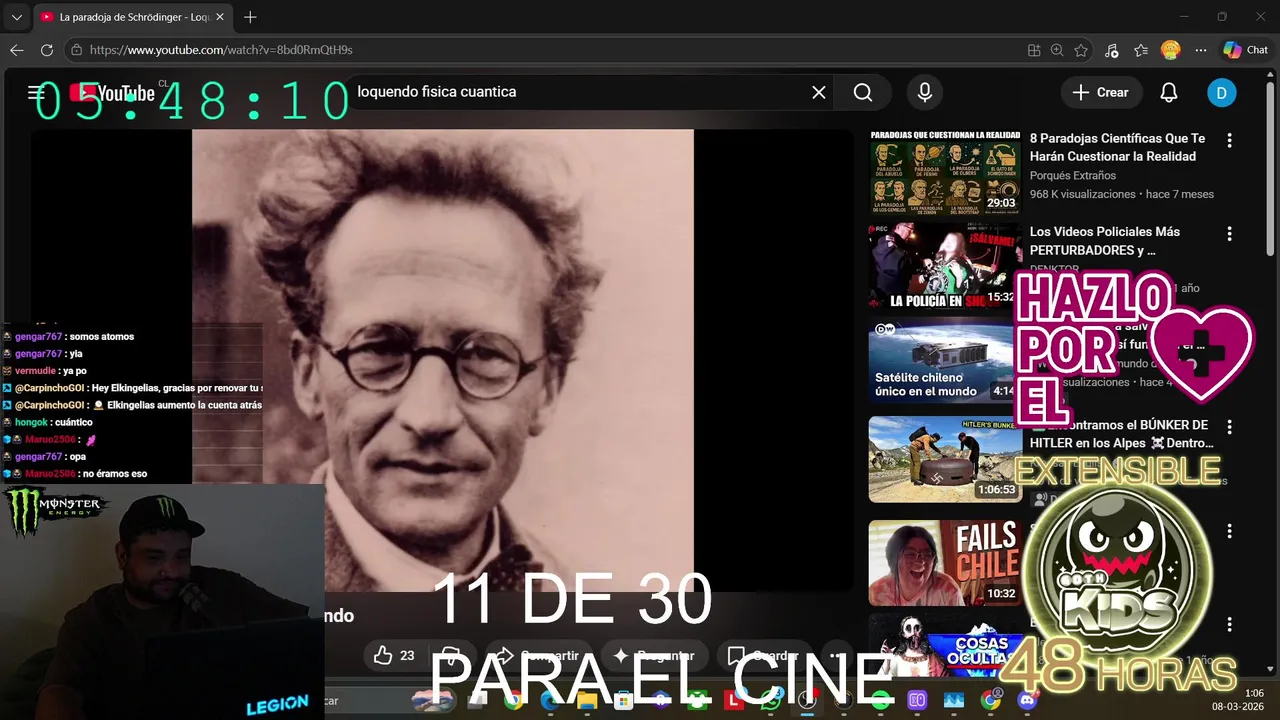1280x720 pixels.
Task: Open the zoom magnifier in address bar
Action: (x=1057, y=50)
